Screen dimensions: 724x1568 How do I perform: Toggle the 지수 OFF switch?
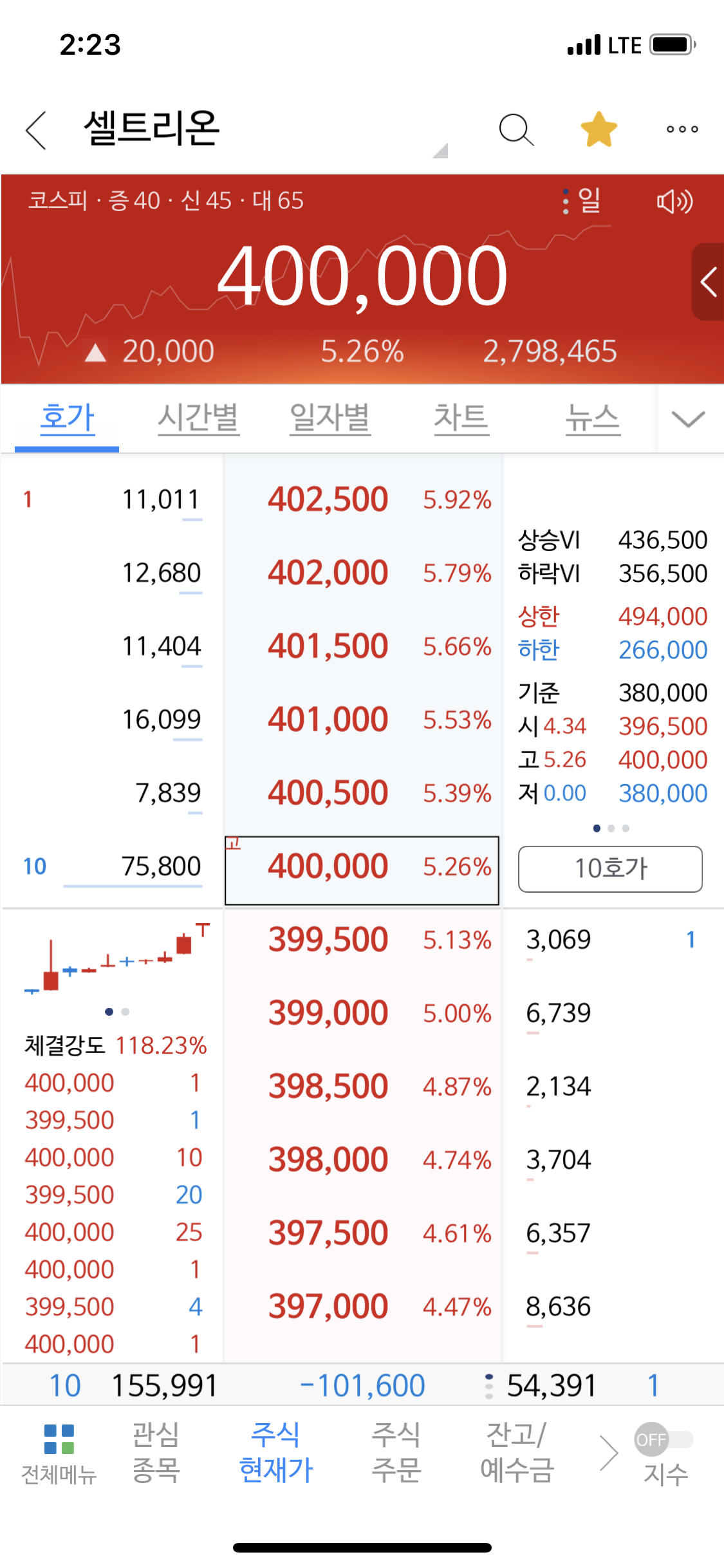click(664, 1440)
